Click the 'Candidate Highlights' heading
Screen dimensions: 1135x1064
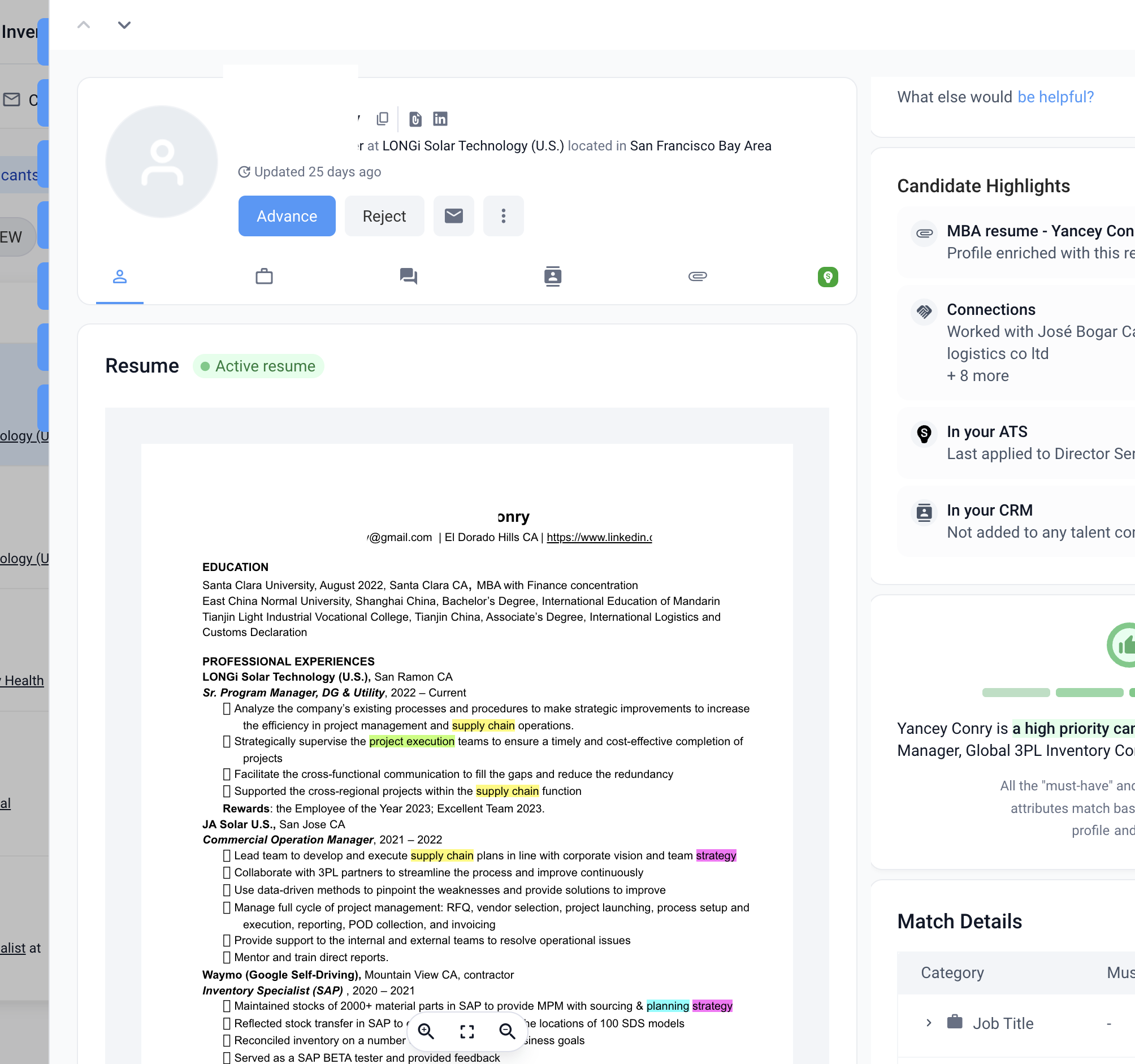click(984, 186)
